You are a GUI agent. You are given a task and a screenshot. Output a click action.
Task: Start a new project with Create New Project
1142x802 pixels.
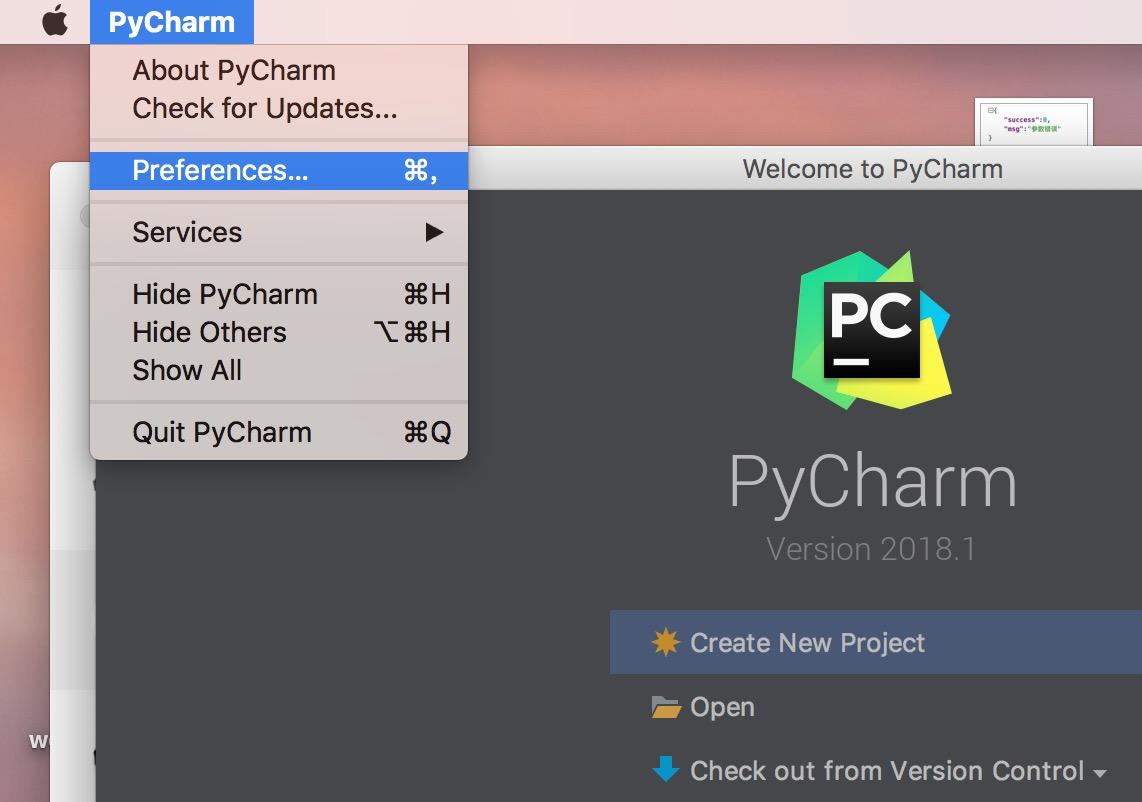click(805, 642)
